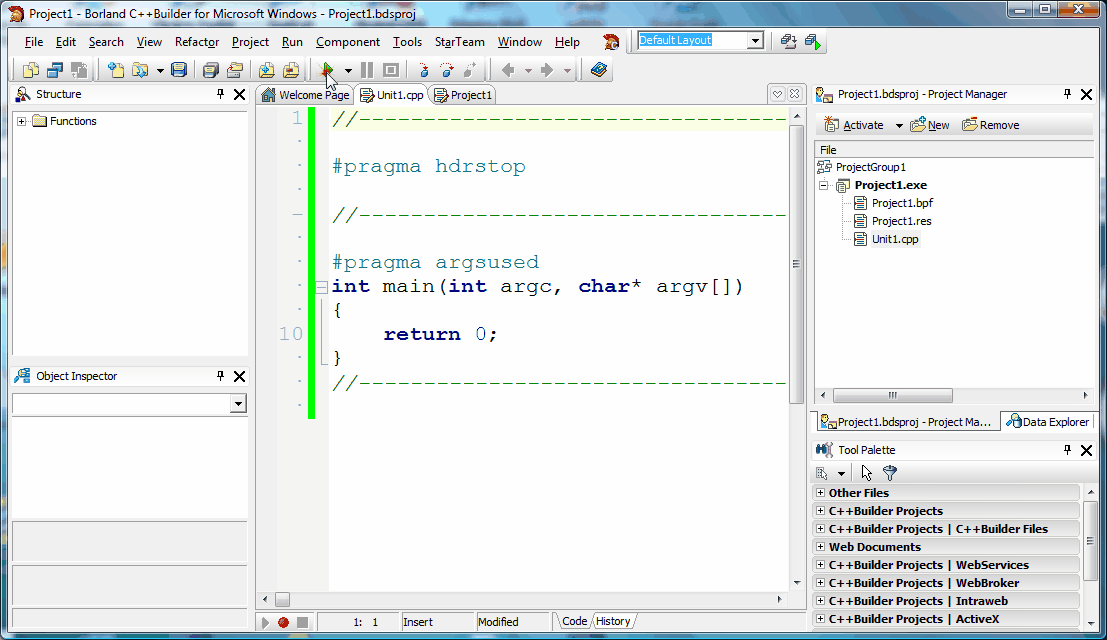Click the Program Reset stop icon
Screen dimensions: 1107x640
coord(391,70)
